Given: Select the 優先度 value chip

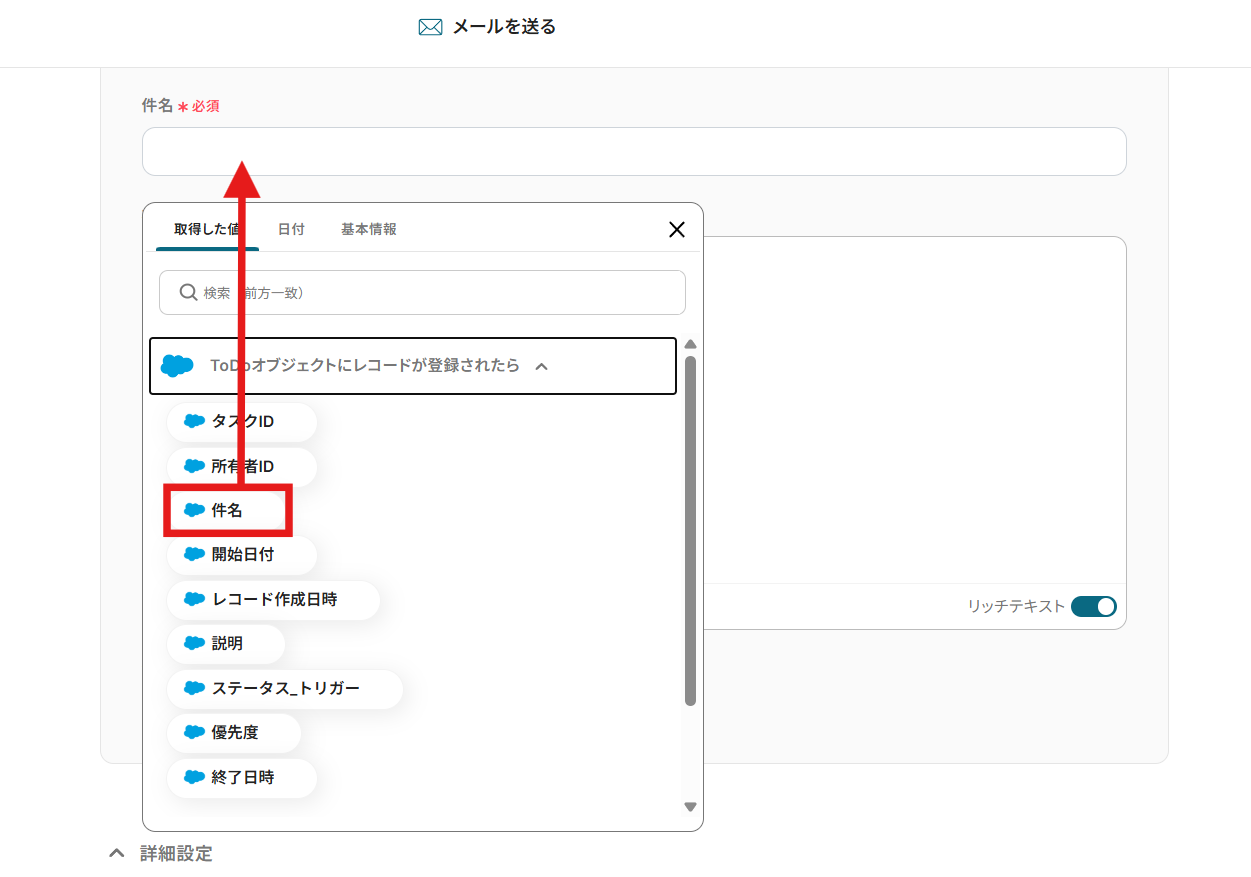Looking at the screenshot, I should (234, 733).
